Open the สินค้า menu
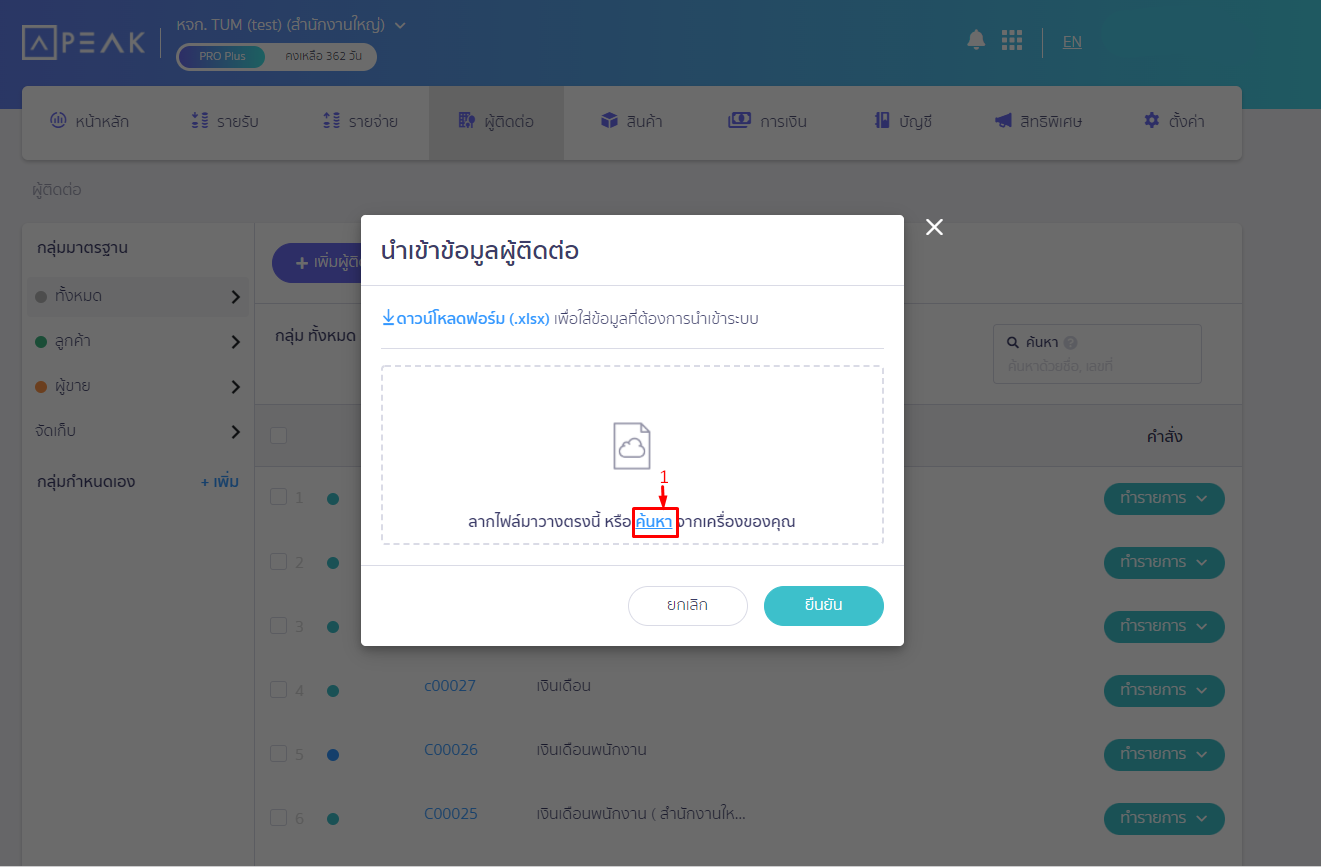This screenshot has height=868, width=1321. (631, 122)
